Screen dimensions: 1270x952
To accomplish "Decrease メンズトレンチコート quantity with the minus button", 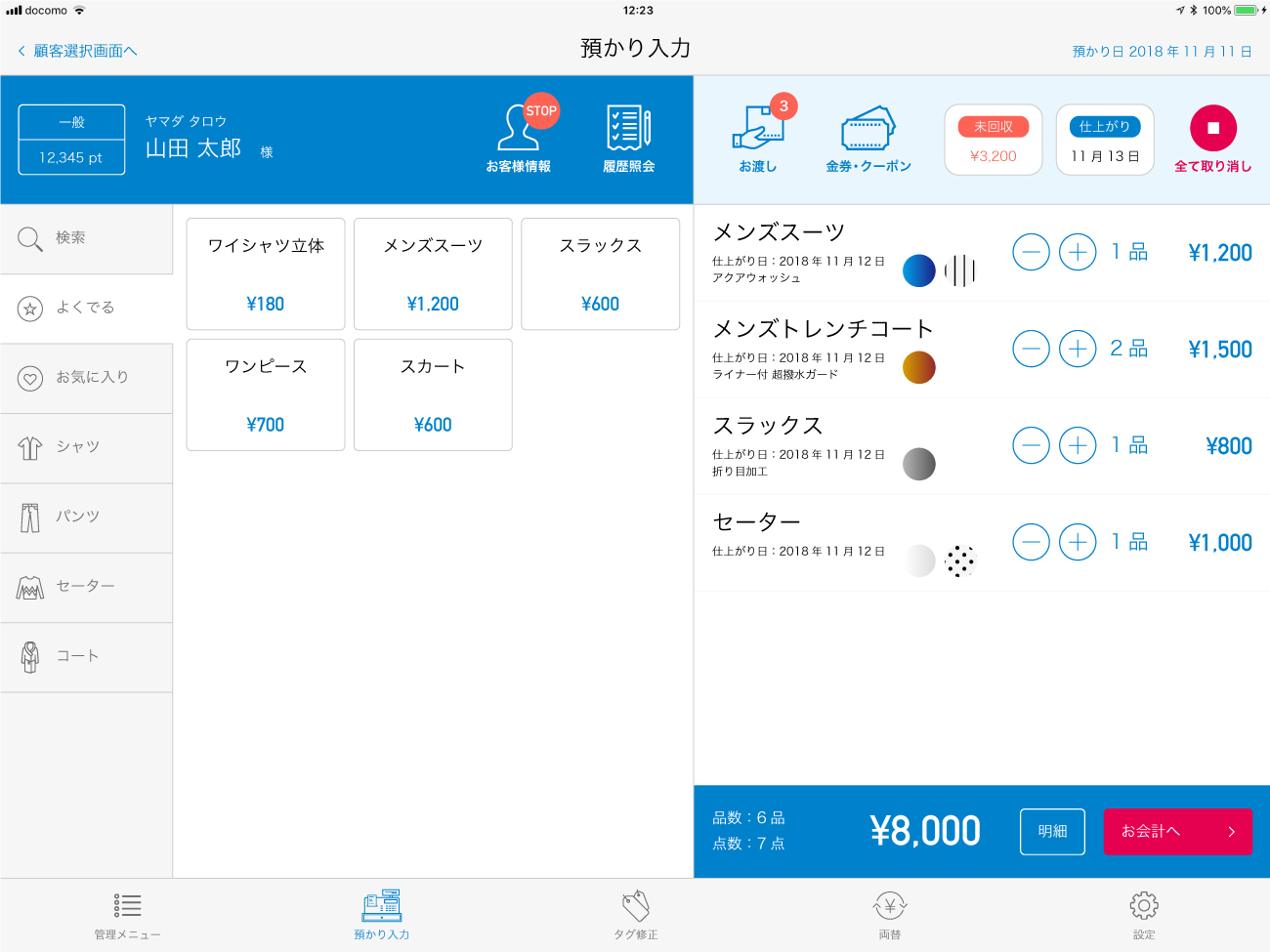I will coord(1031,349).
